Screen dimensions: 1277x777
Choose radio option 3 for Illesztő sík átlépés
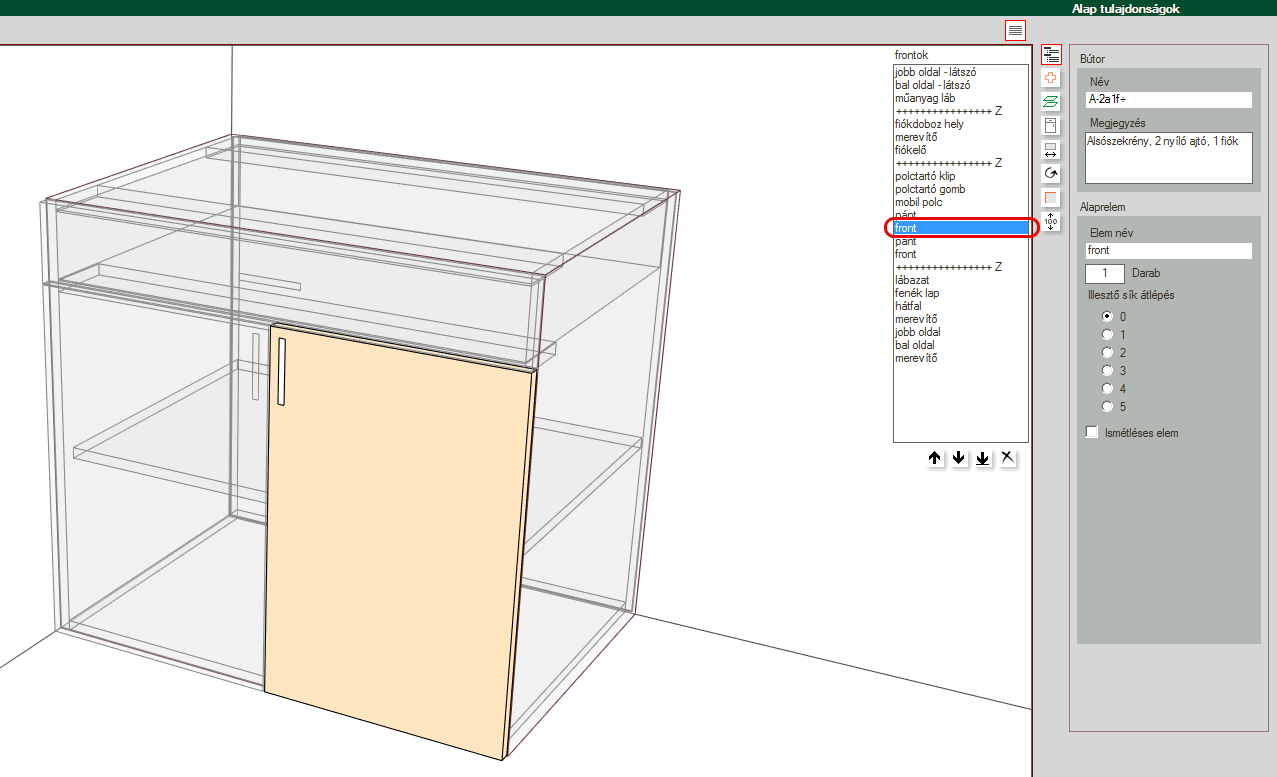pos(1107,371)
